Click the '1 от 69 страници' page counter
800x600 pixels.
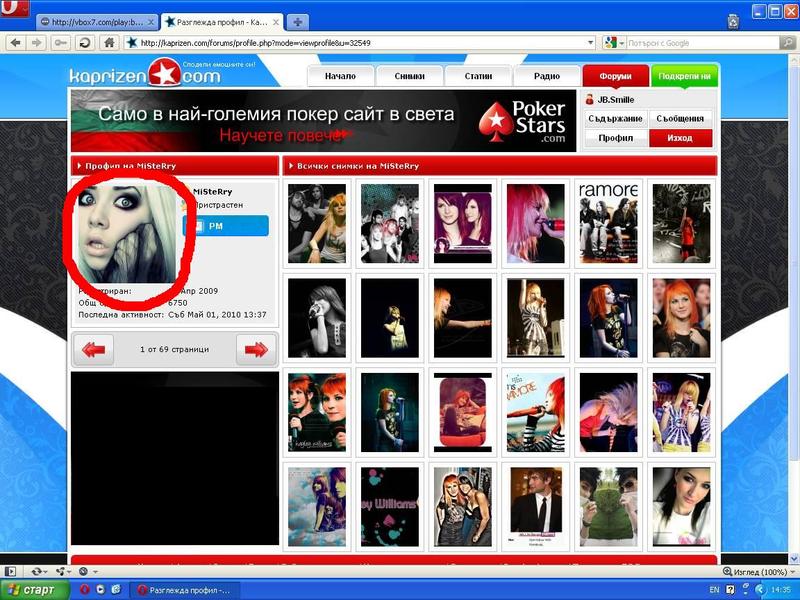pyautogui.click(x=174, y=349)
